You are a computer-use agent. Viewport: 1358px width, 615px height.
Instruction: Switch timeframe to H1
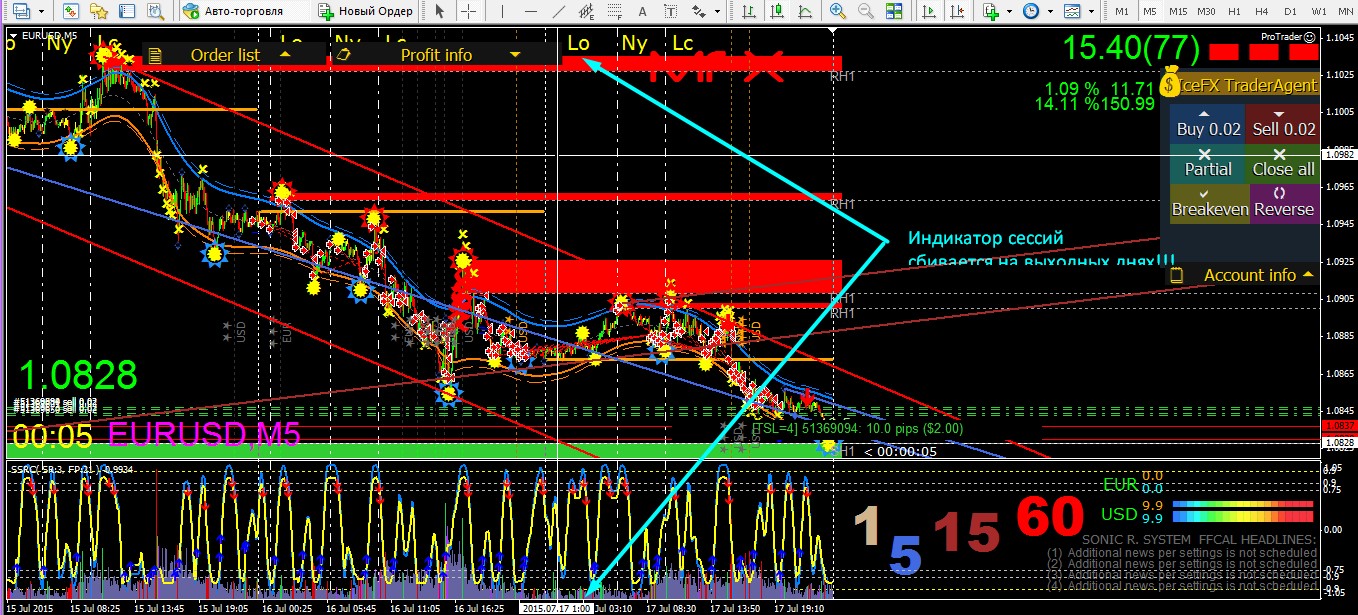point(1235,11)
